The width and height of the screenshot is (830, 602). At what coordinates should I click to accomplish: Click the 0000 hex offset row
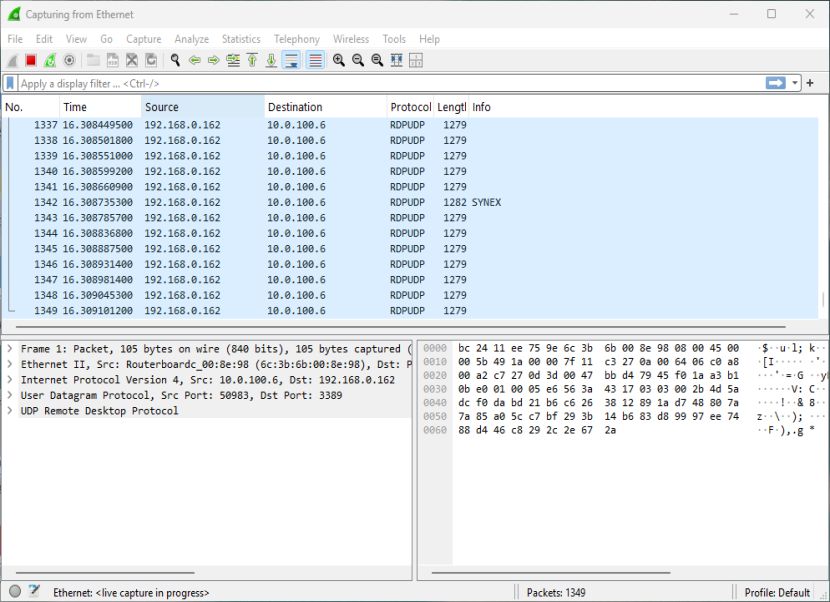tap(435, 348)
